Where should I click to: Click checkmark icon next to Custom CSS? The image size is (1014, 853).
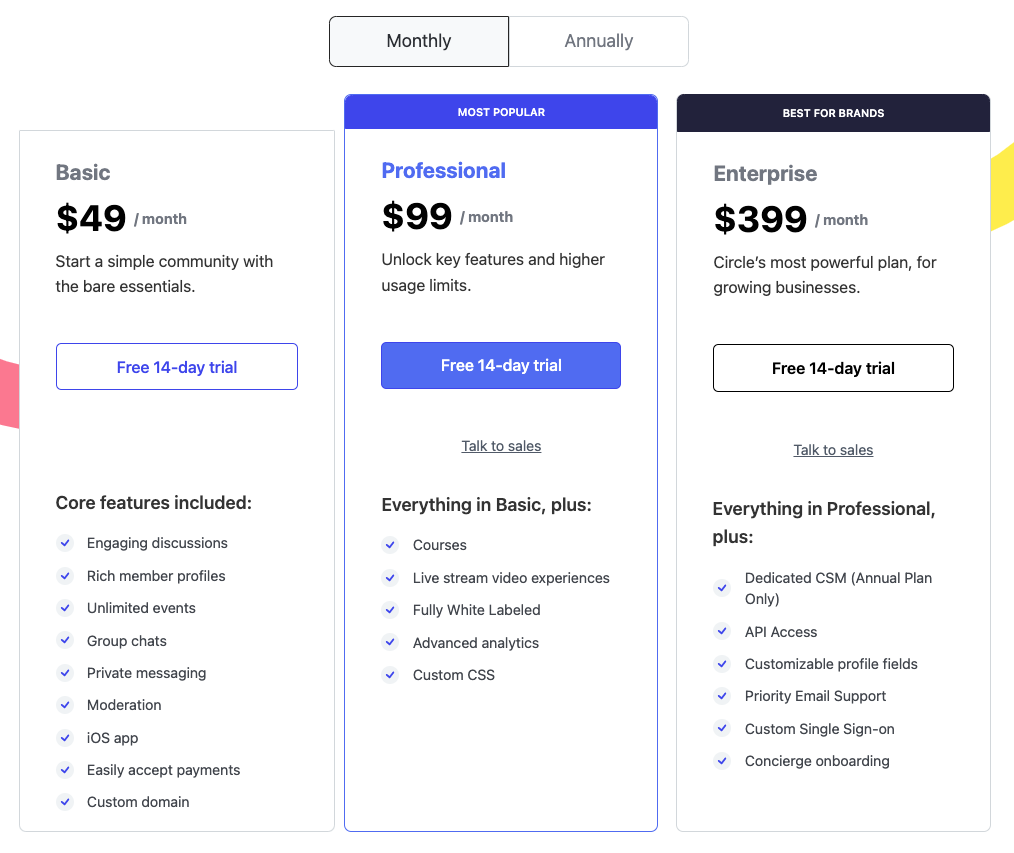[x=390, y=675]
